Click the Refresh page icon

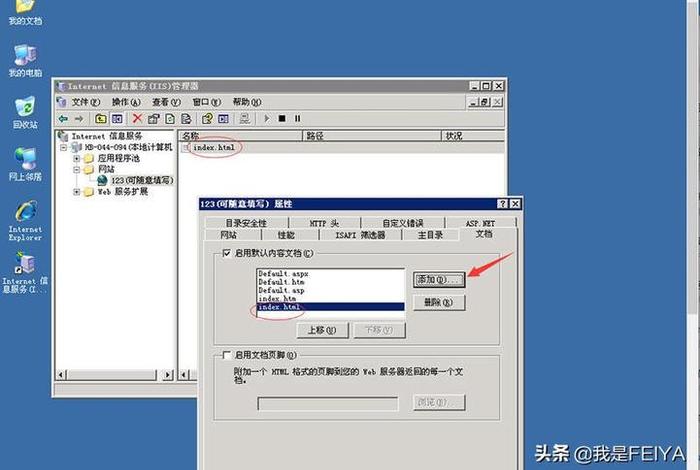coord(170,119)
